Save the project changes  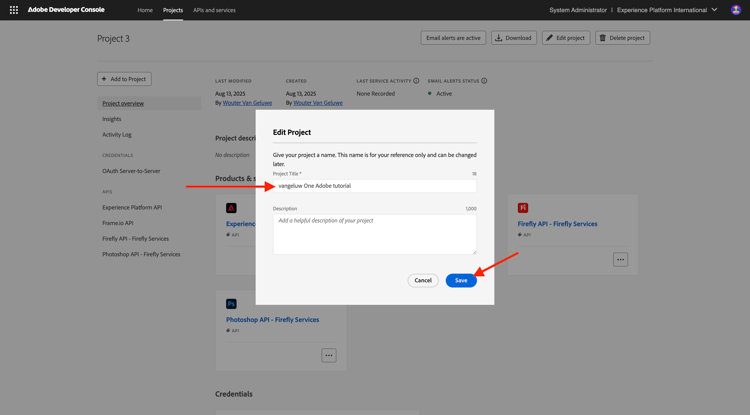click(x=461, y=281)
